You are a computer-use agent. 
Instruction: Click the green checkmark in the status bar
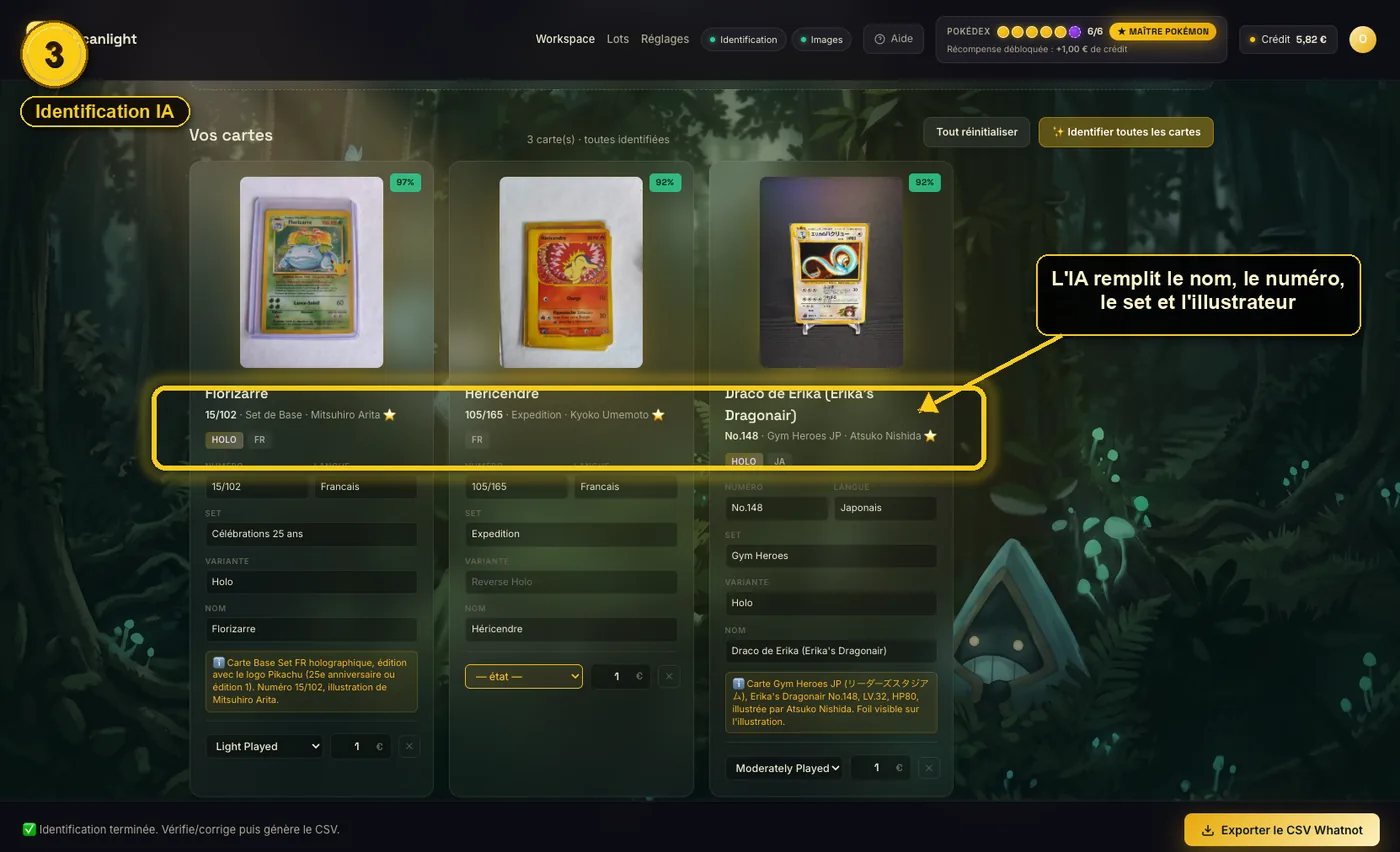click(x=29, y=829)
